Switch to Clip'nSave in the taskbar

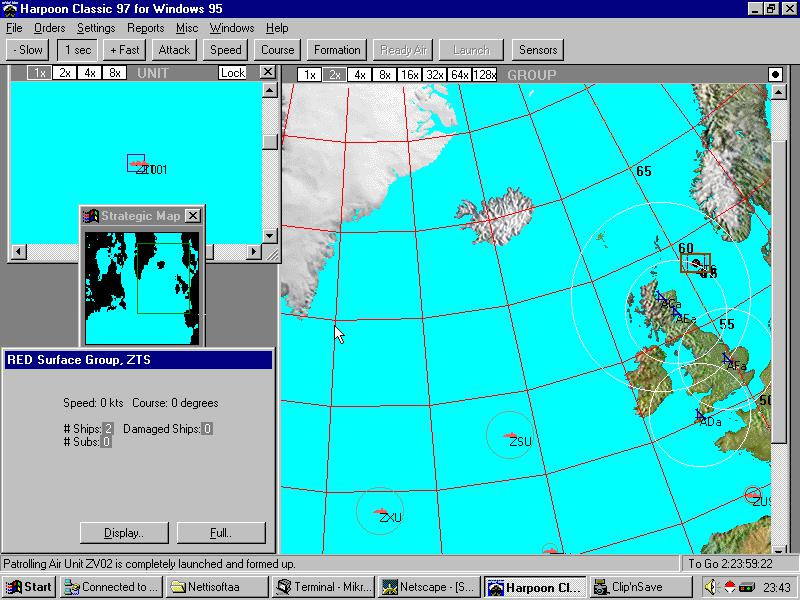pyautogui.click(x=641, y=587)
